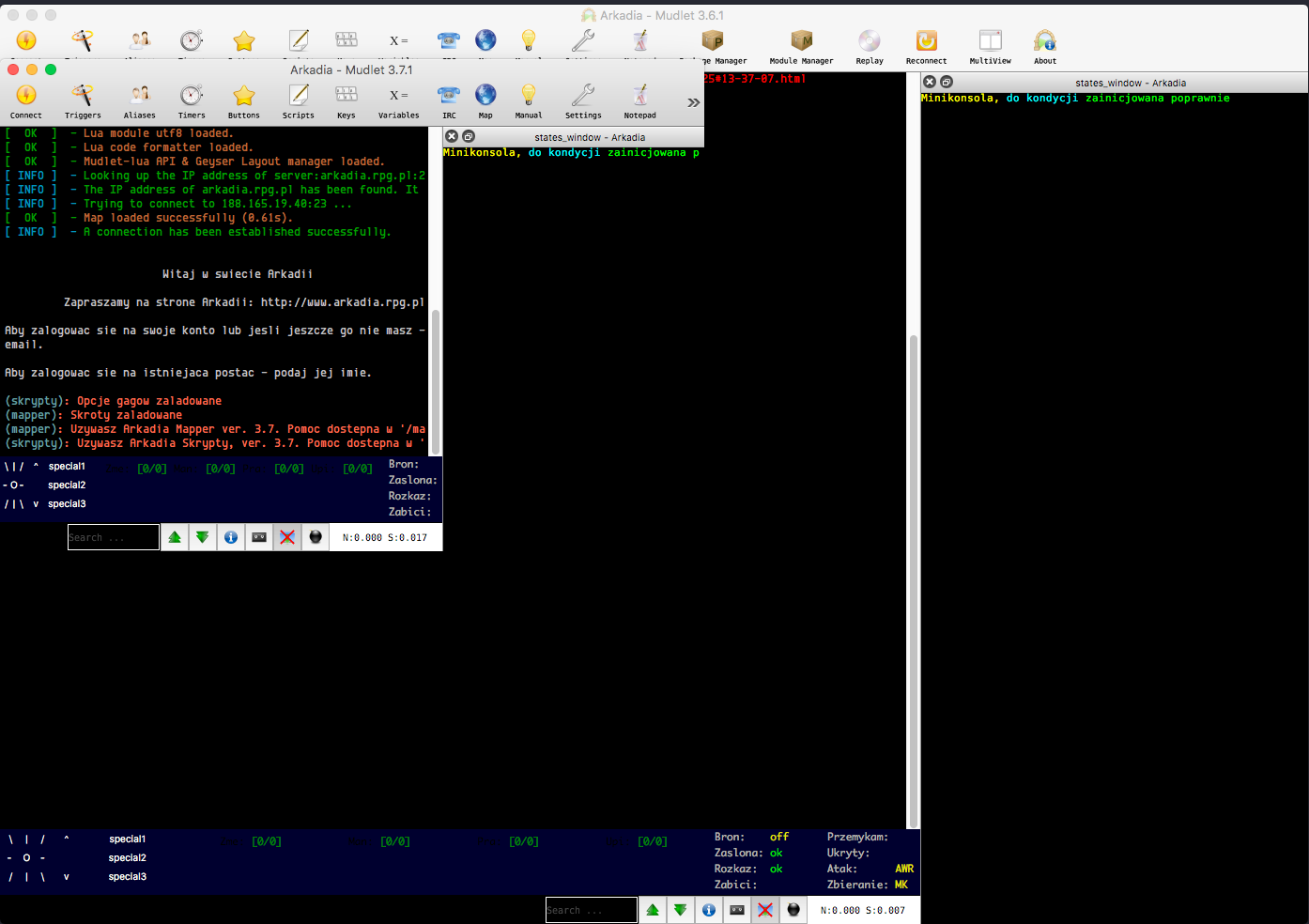Image resolution: width=1309 pixels, height=924 pixels.
Task: Toggle the emergency stop button
Action: tap(765, 909)
